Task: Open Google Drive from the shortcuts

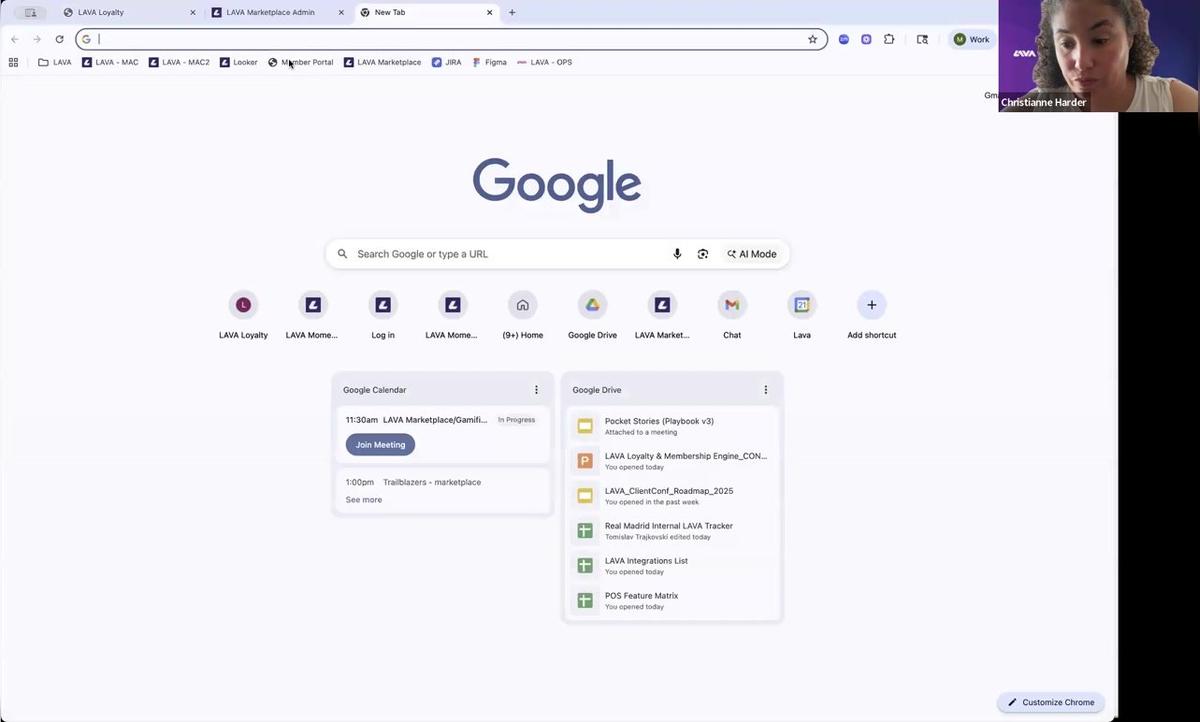Action: [x=592, y=305]
